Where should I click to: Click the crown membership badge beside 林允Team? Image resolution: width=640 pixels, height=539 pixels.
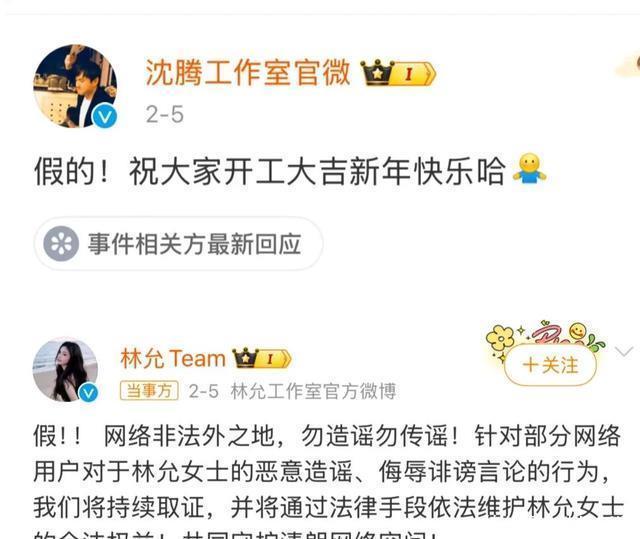pos(262,359)
